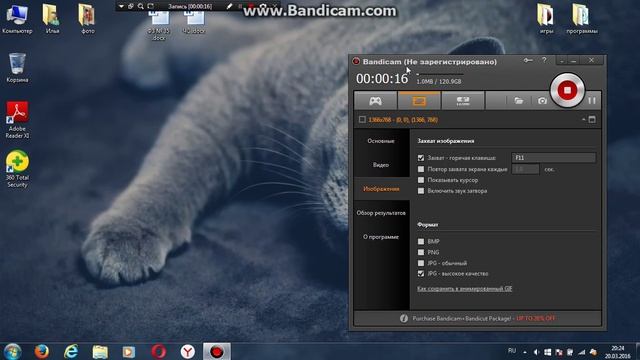Select the Изображения tab
Image resolution: width=640 pixels, height=360 pixels.
click(381, 189)
